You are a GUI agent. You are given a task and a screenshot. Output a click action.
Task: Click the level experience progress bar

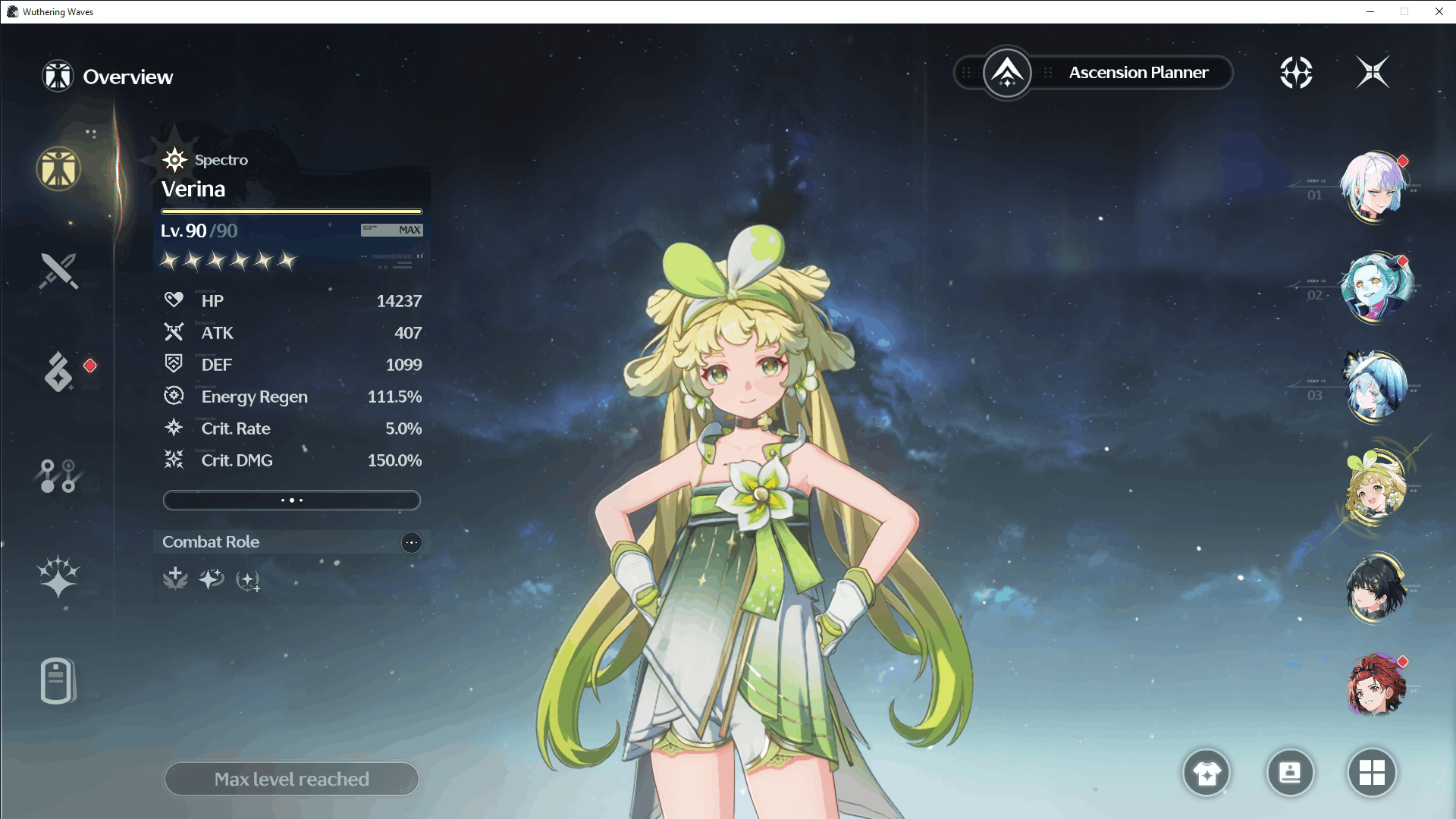coord(292,212)
